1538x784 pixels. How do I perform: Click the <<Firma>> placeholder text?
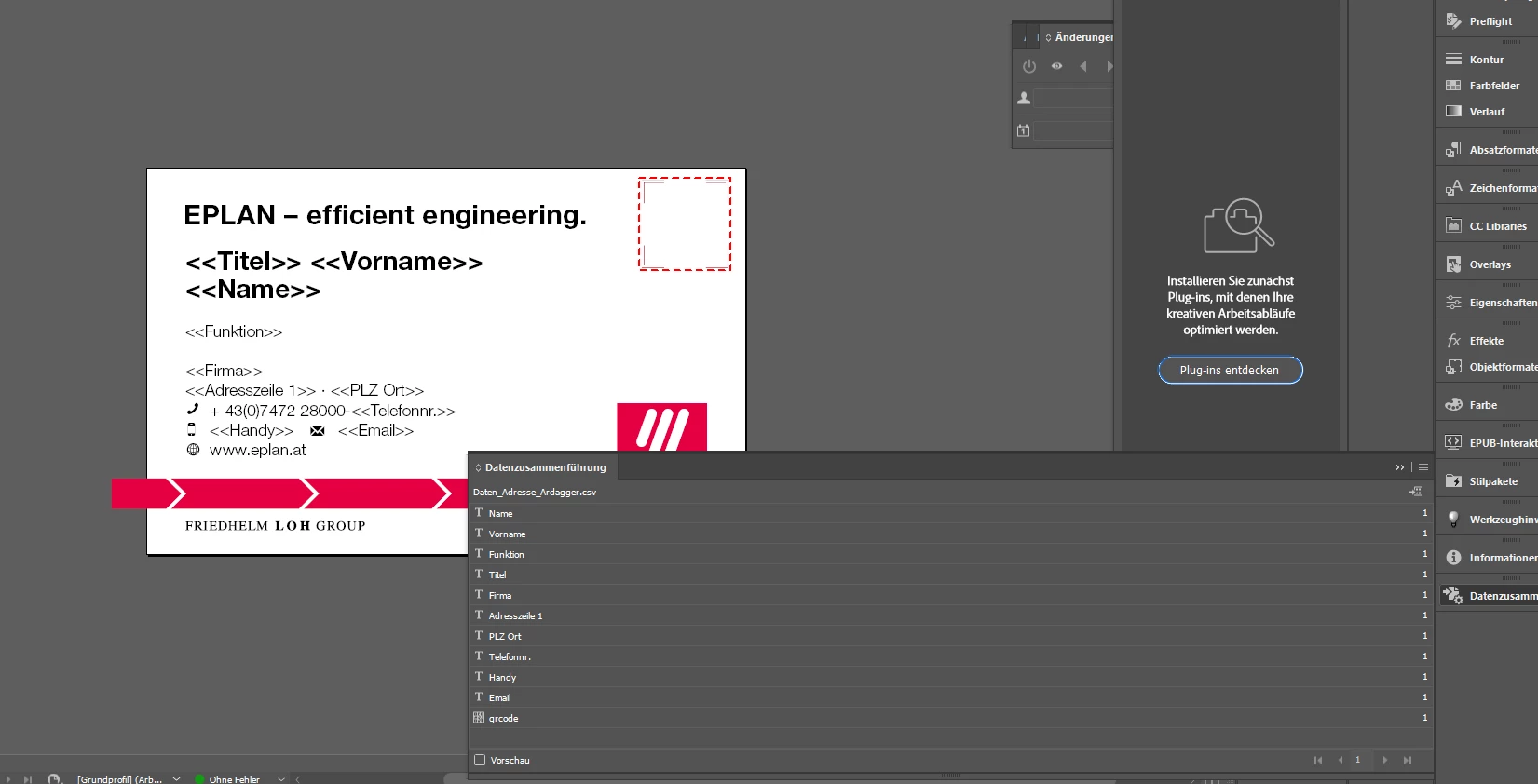coord(224,371)
